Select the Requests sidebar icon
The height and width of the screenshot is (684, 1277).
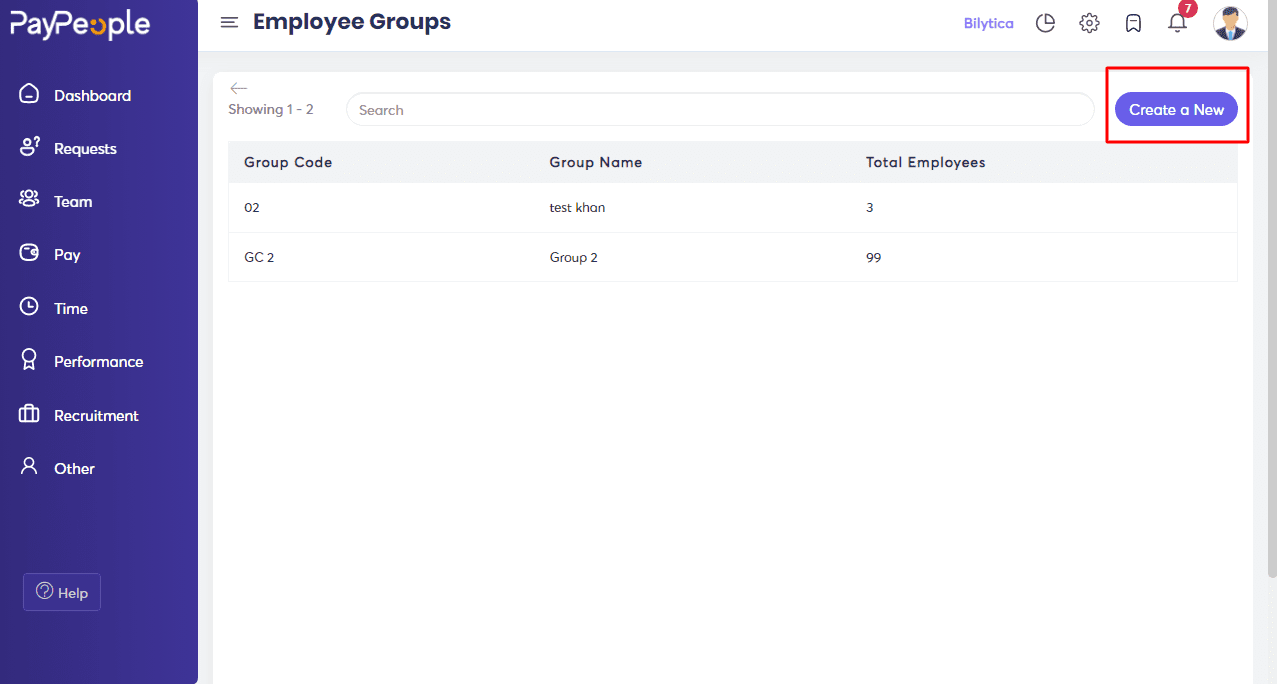[29, 147]
